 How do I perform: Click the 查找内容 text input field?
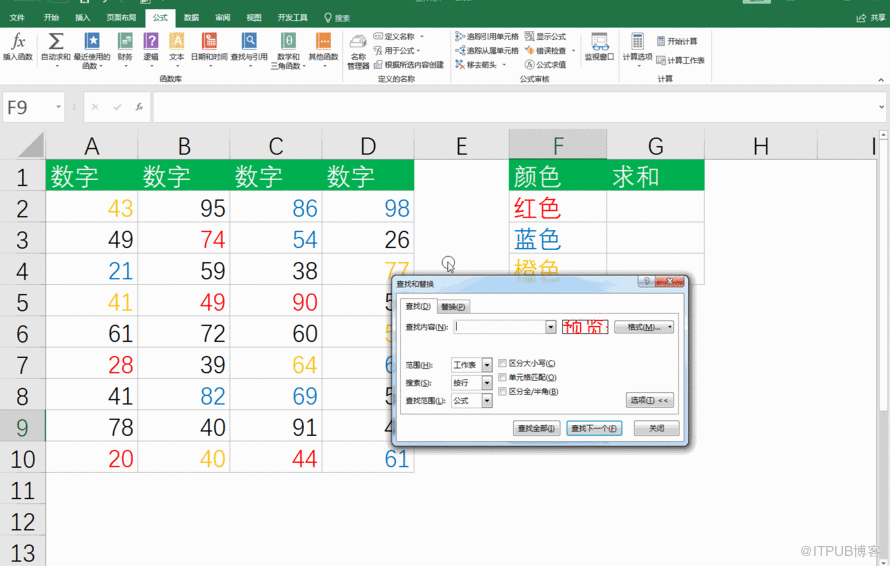[498, 327]
